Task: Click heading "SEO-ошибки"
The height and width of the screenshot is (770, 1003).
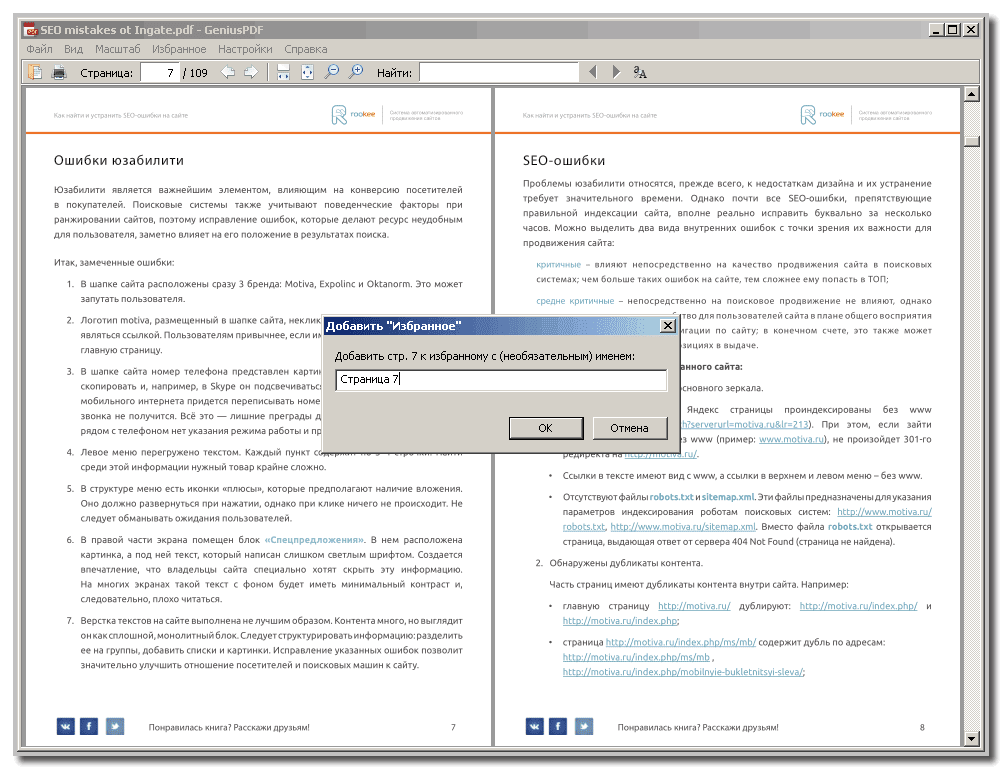Action: 564,161
